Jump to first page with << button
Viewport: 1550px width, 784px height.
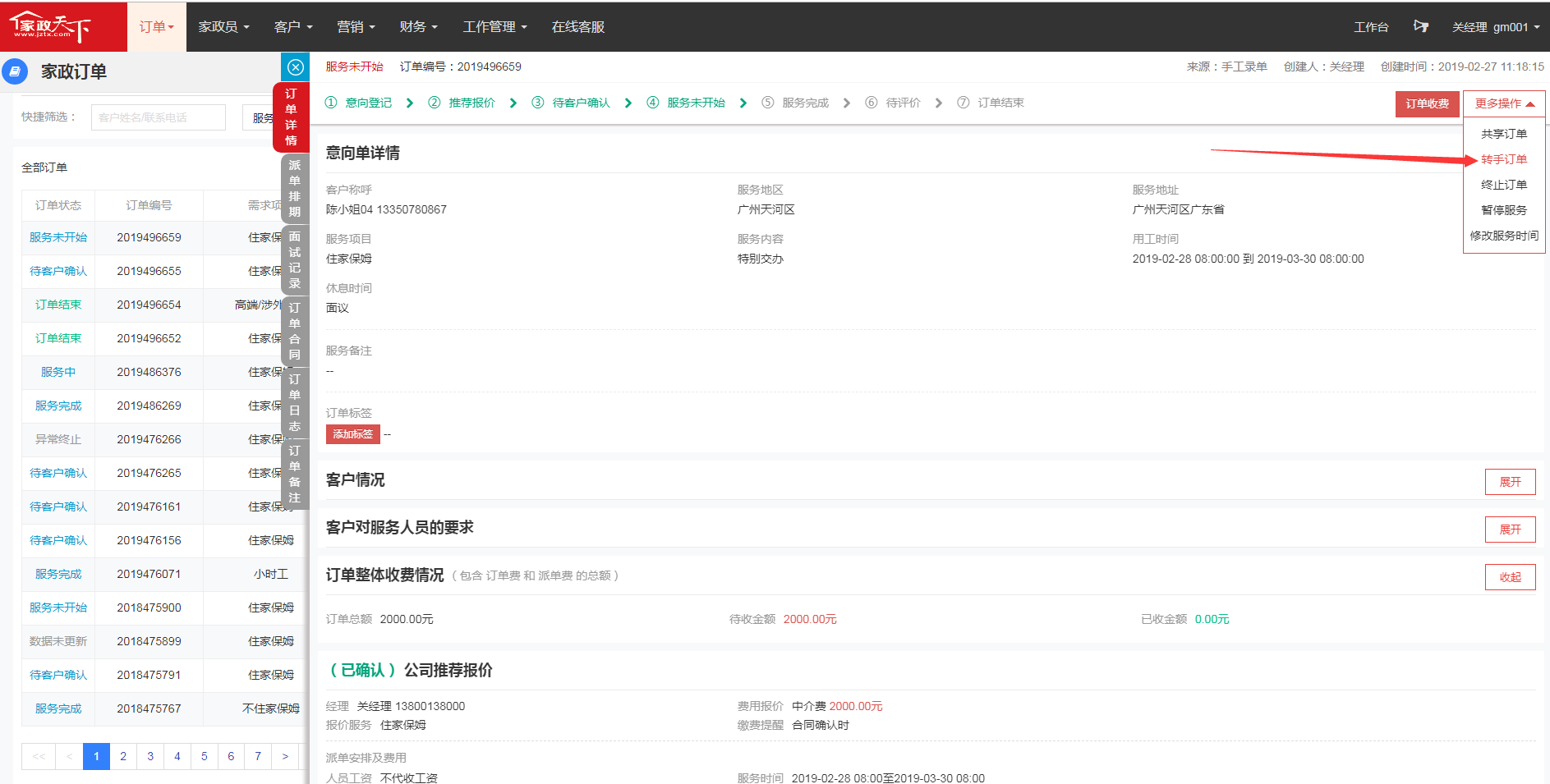point(39,756)
